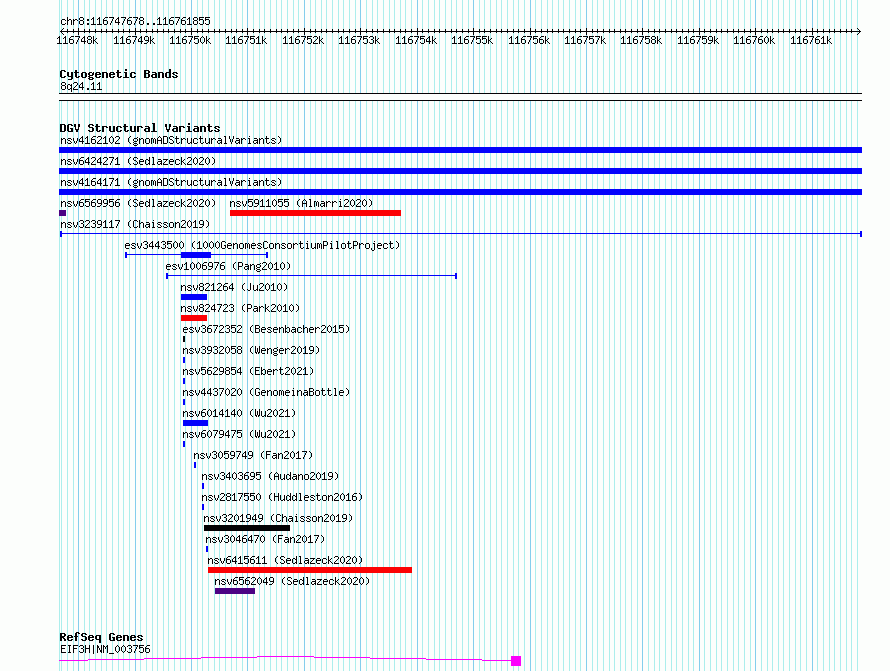Select the blue nsv4162102 variant bar
The width and height of the screenshot is (890, 671).
tap(460, 150)
